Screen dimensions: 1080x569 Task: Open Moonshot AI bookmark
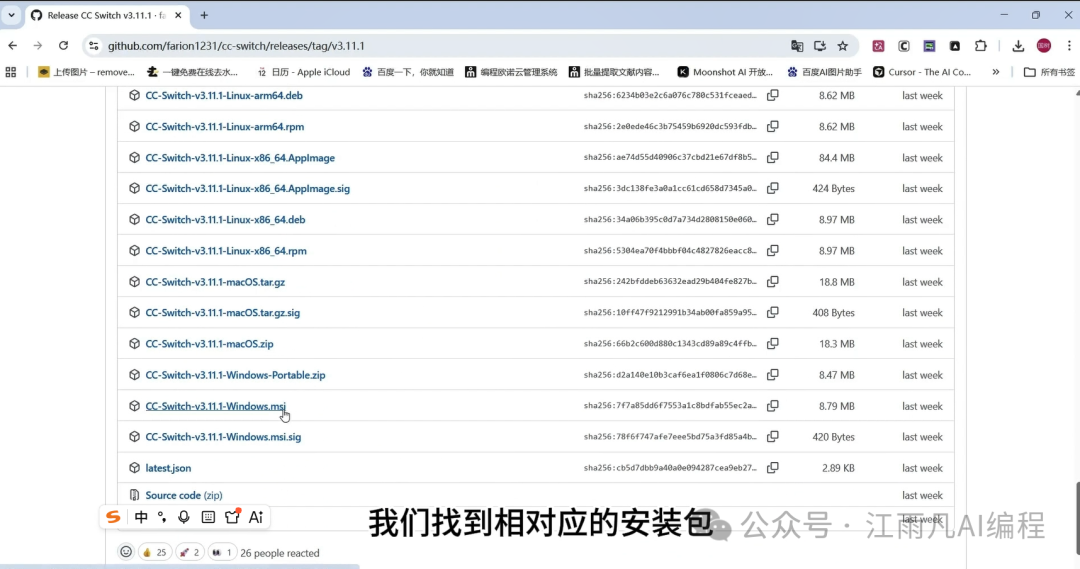(725, 72)
